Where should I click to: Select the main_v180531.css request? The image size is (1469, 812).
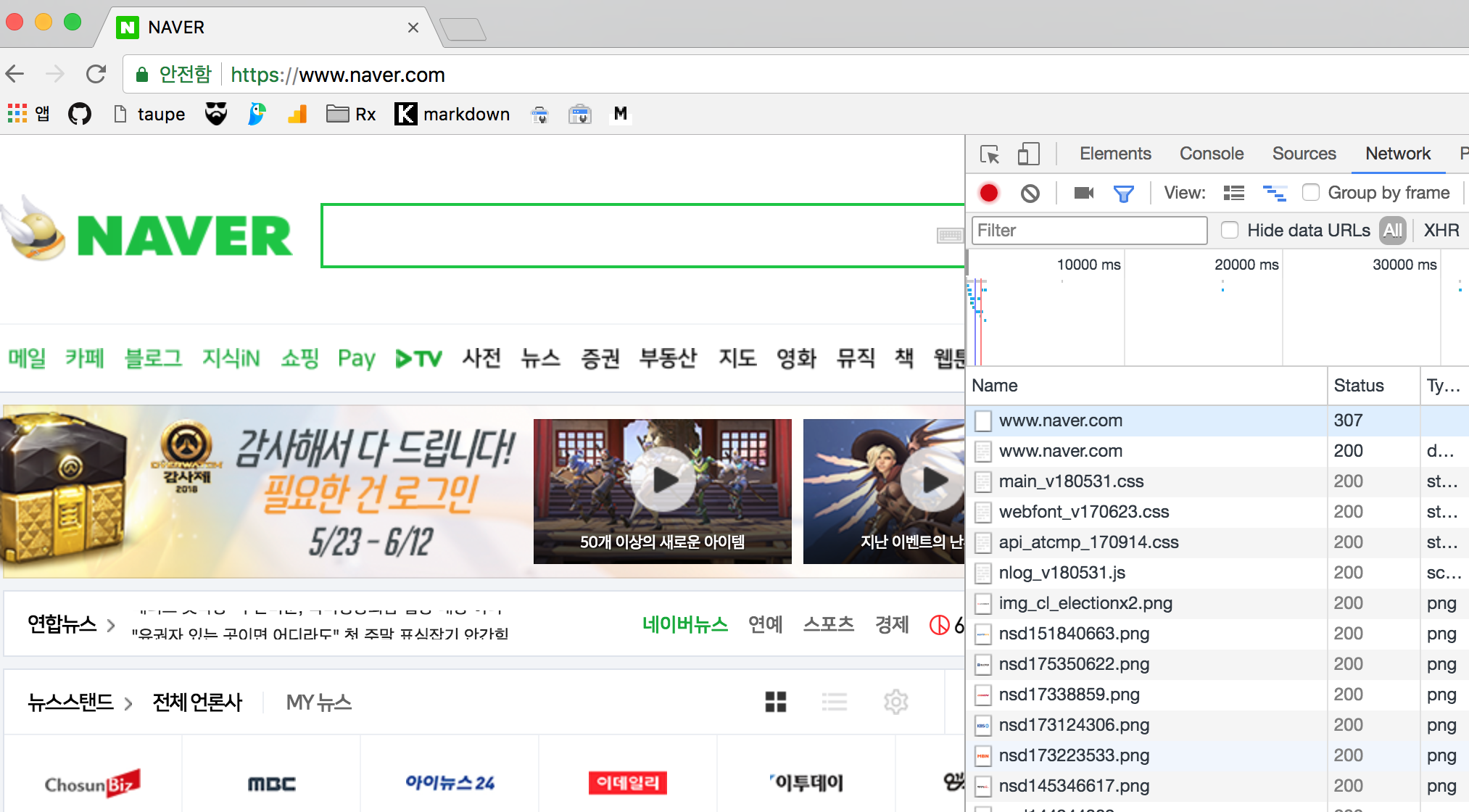click(1217, 481)
